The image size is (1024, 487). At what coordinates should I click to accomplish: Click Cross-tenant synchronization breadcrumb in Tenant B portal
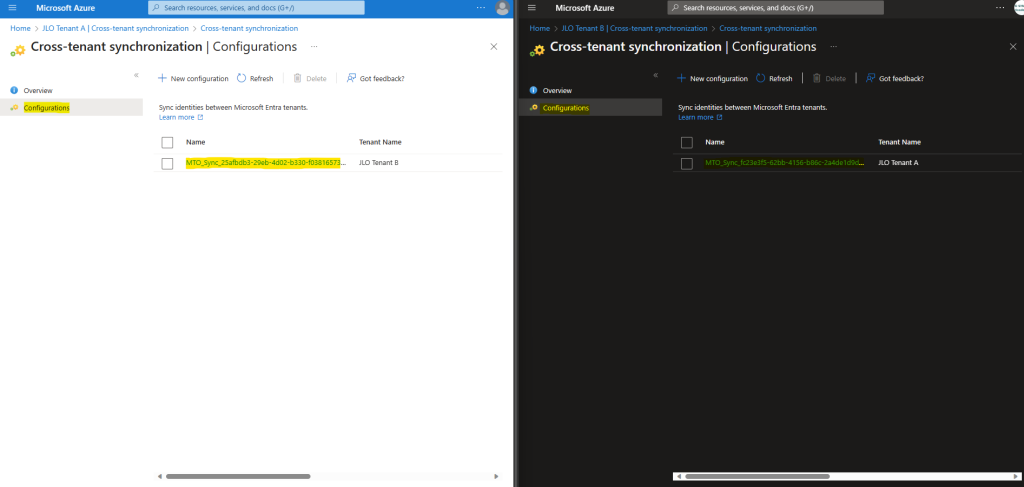(x=768, y=29)
